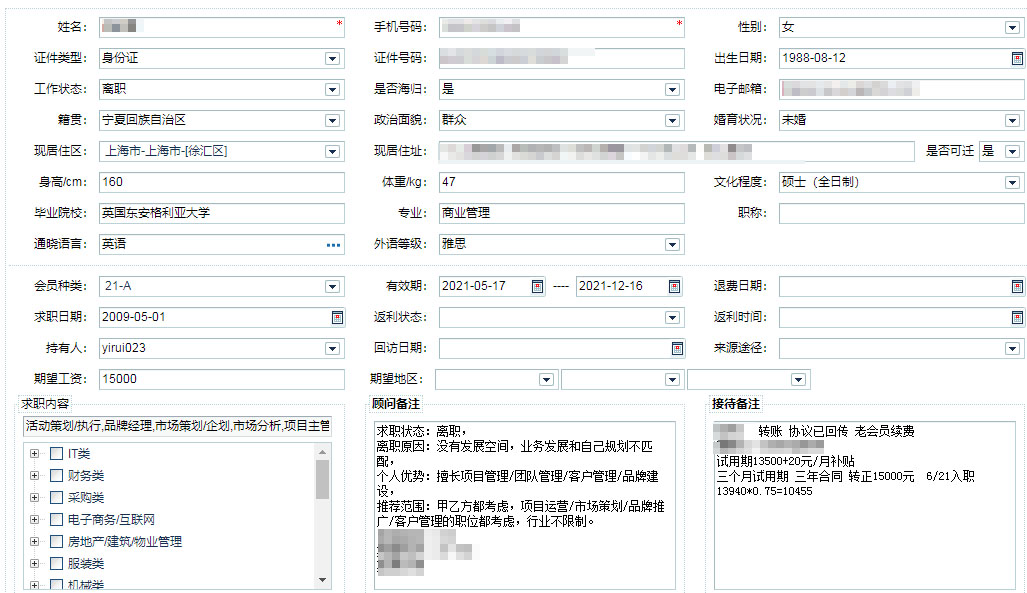This screenshot has height=593, width=1027.
Task: Check the 电子商务/互联网 checkbox
Action: click(56, 520)
